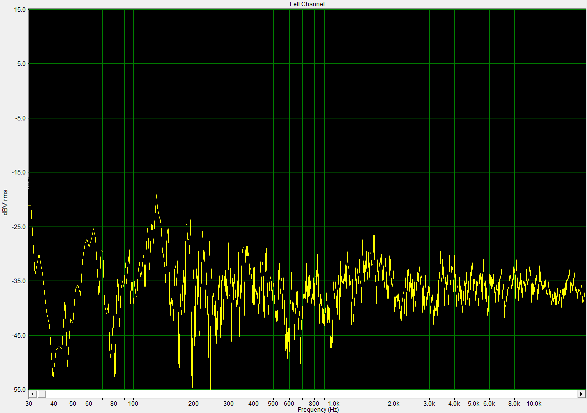Click the '100' frequency axis tick label
Viewport: 587px width, 413px height.
pyautogui.click(x=133, y=404)
